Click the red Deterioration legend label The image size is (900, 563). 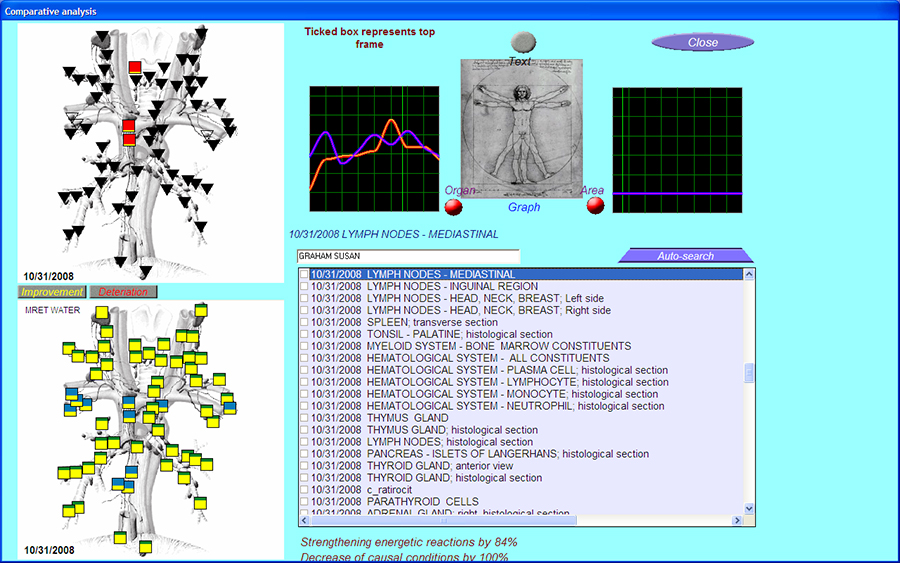tap(123, 292)
